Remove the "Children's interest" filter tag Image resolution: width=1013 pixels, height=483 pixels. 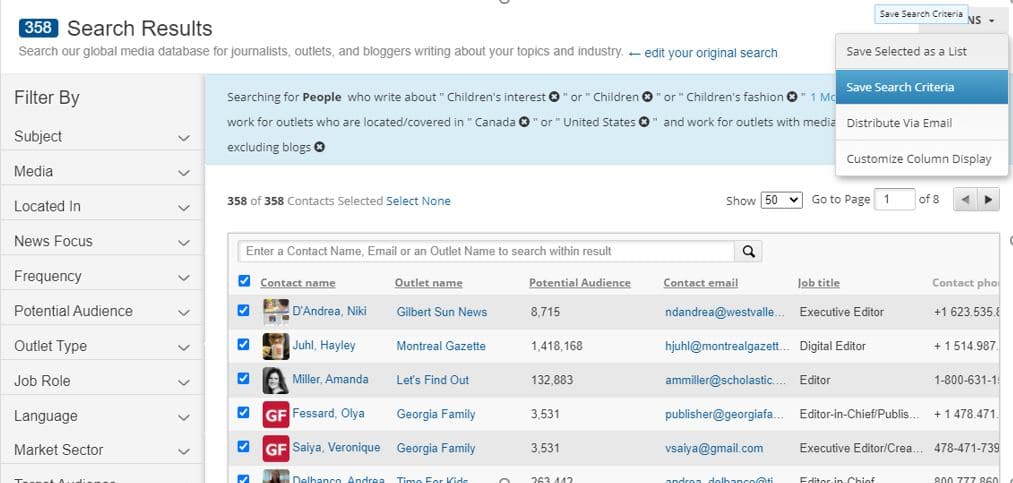coord(554,97)
